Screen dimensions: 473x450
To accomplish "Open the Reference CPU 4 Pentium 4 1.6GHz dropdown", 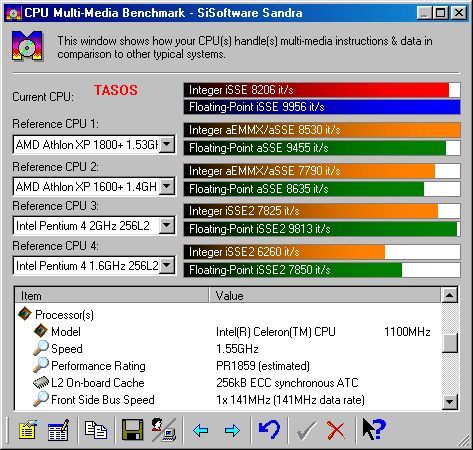I will pos(167,266).
